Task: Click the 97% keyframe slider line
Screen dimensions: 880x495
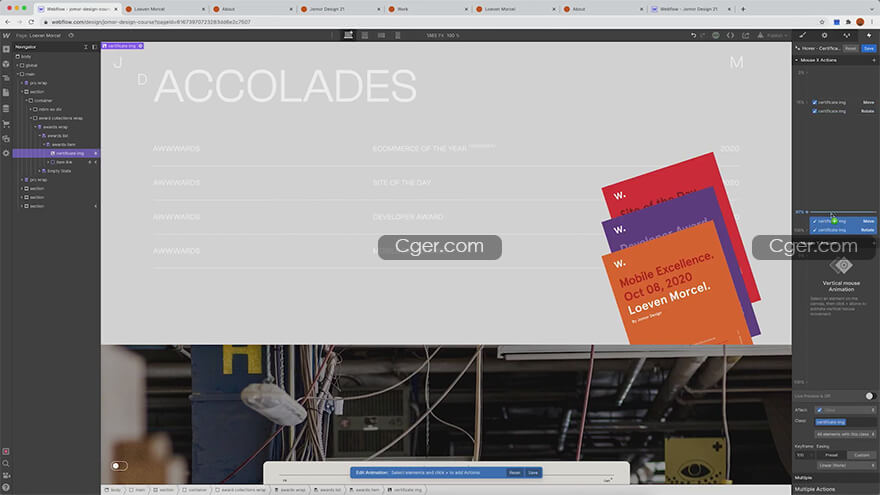Action: pyautogui.click(x=842, y=212)
